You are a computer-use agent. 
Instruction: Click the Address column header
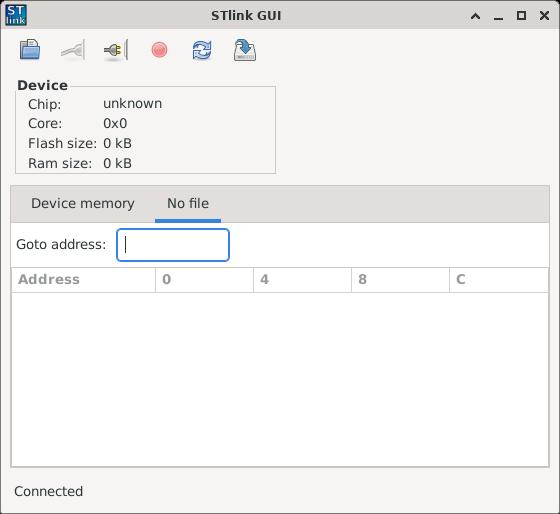[83, 280]
